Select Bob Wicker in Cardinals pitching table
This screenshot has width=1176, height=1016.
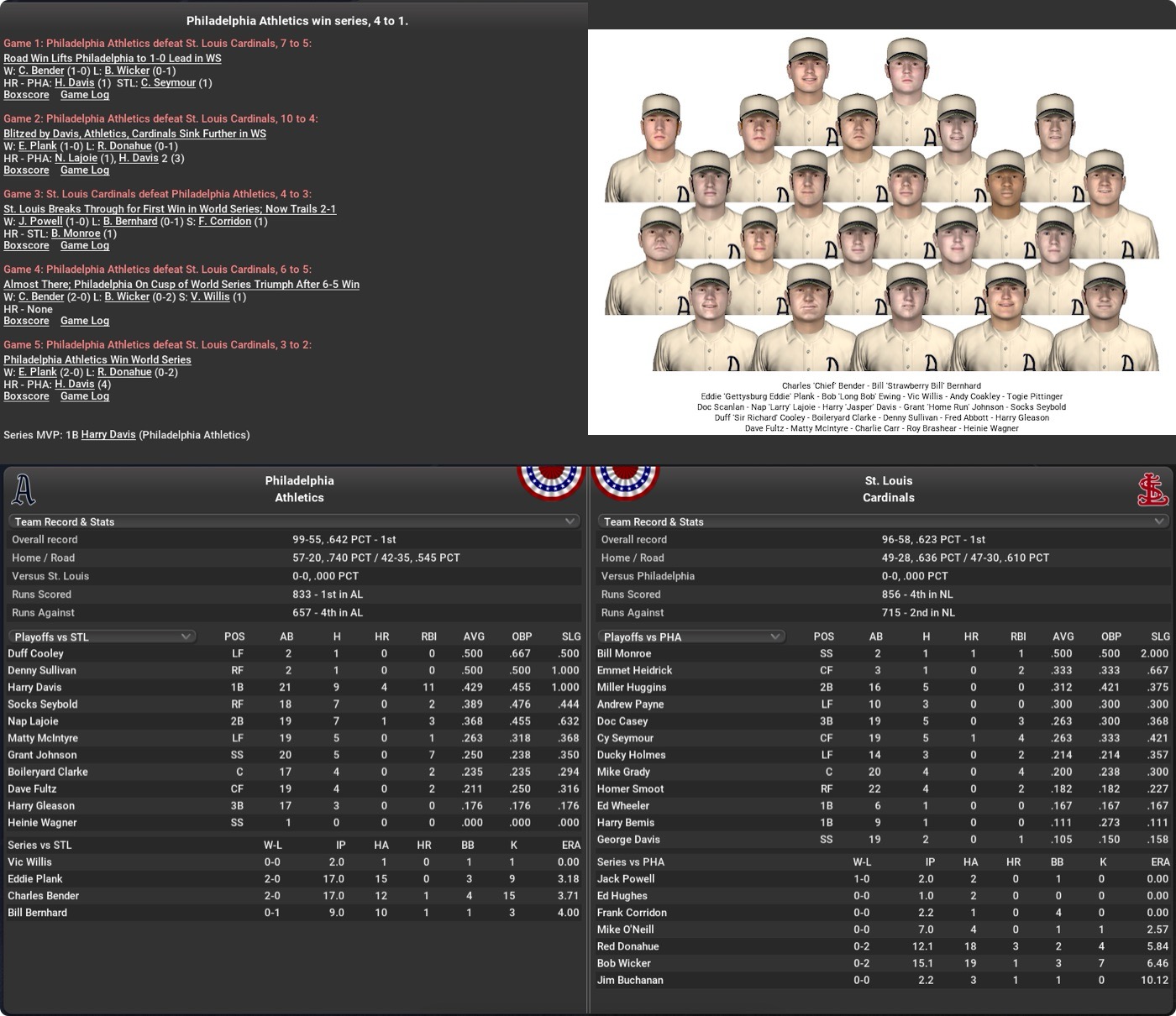click(x=623, y=963)
